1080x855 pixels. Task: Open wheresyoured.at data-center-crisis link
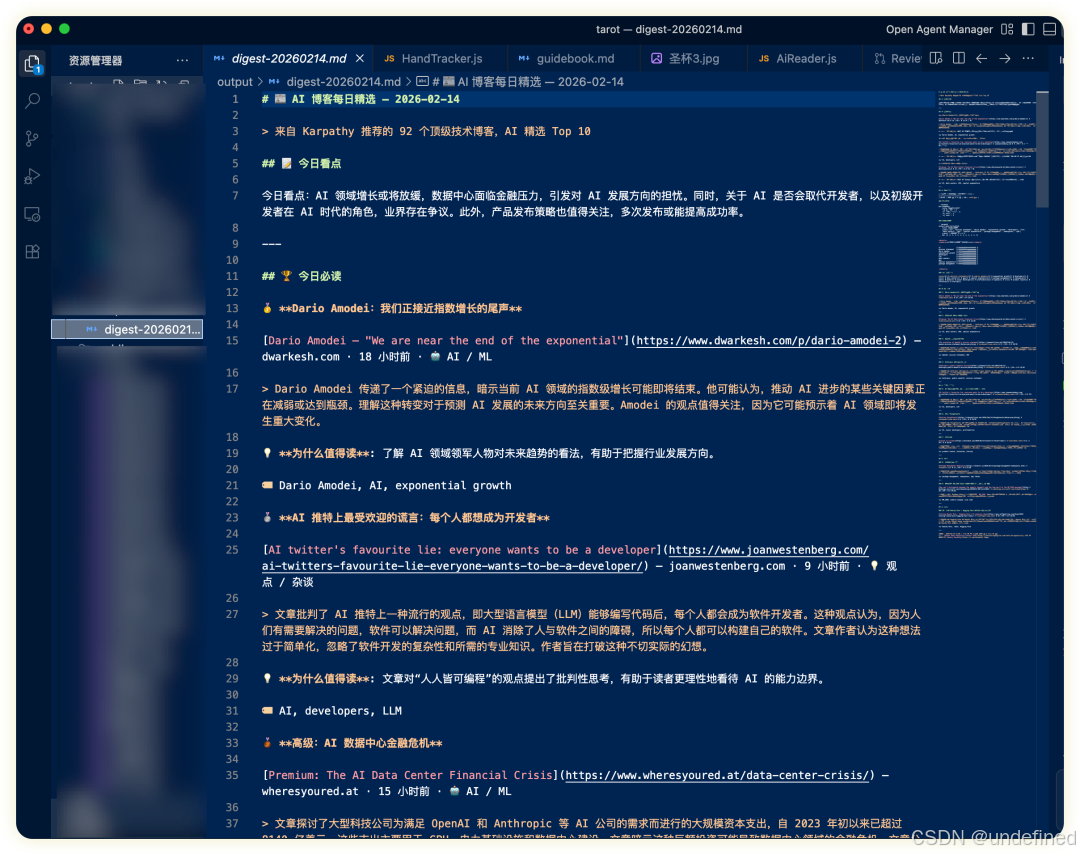[x=716, y=775]
